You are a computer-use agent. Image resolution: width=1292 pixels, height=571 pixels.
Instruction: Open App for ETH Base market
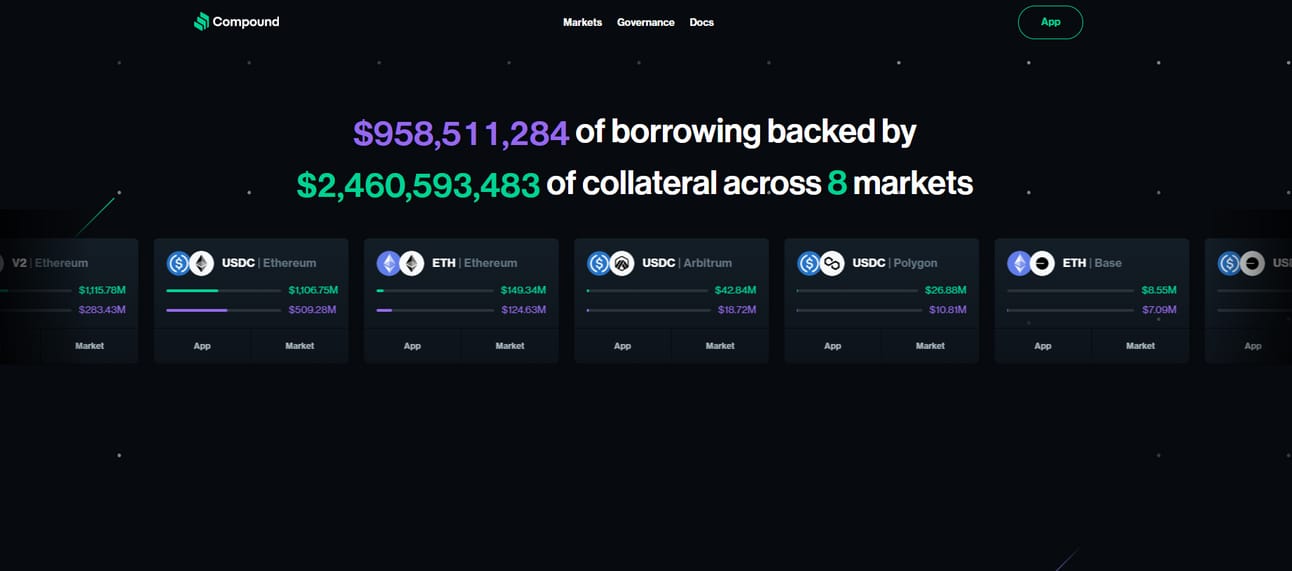pyautogui.click(x=1043, y=346)
